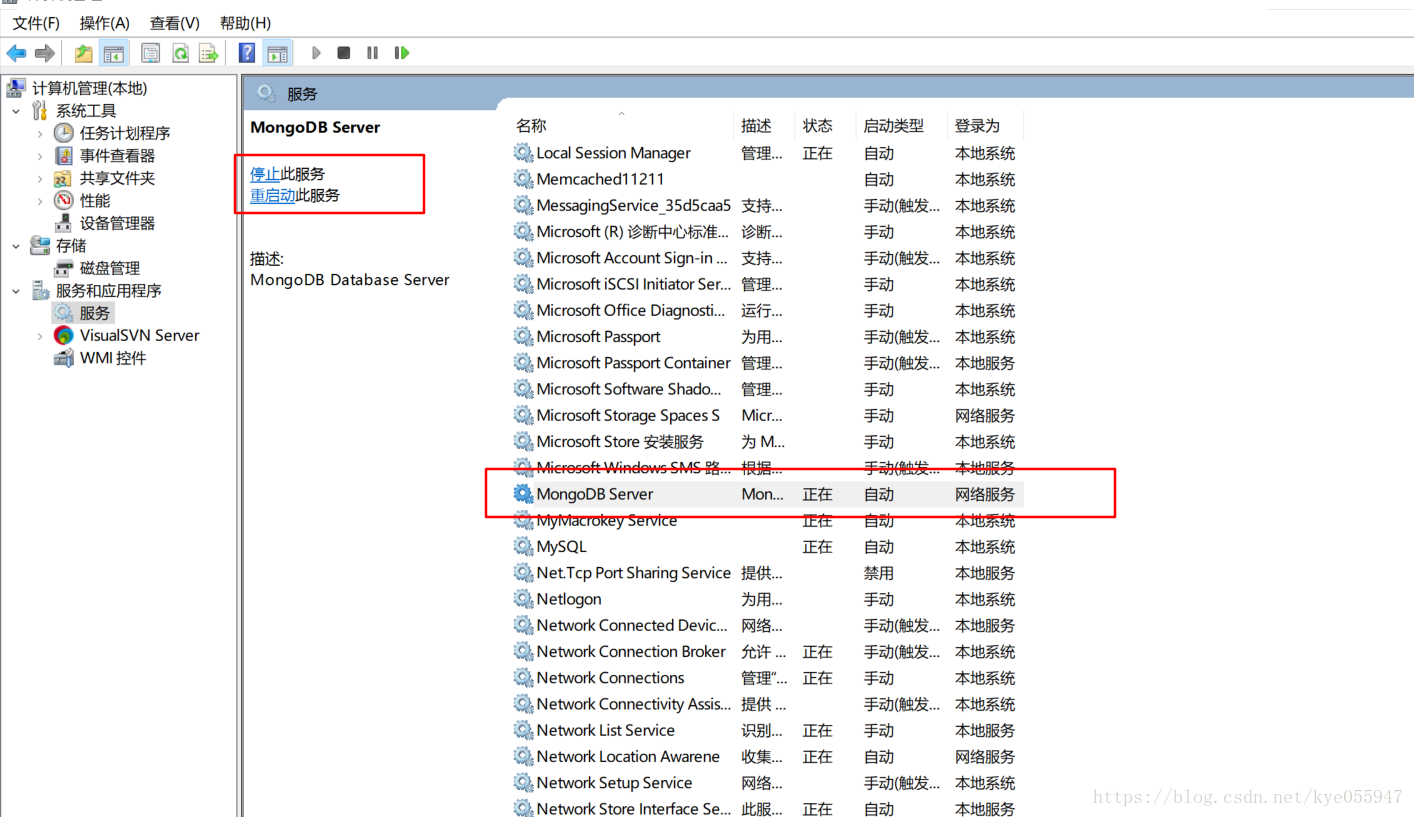This screenshot has height=817, width=1414.
Task: Click the green Refresh toolbar icon
Action: click(x=180, y=53)
